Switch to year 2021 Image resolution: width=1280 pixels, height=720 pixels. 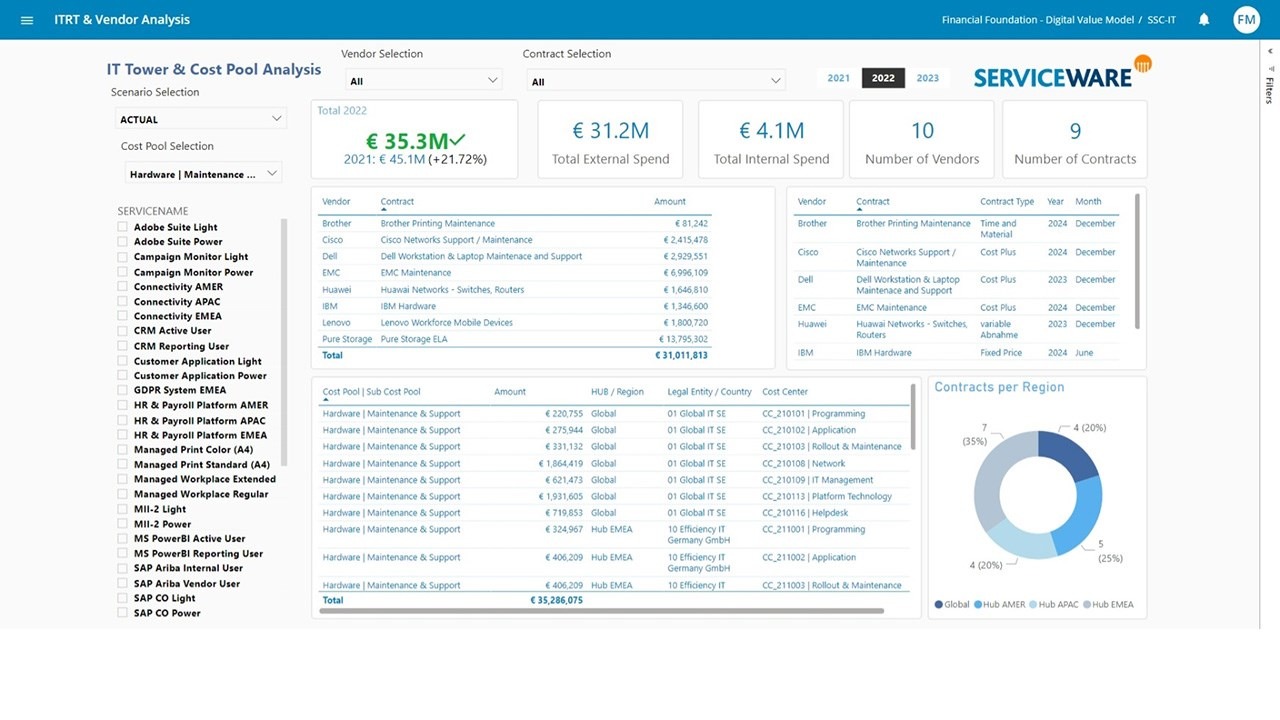(839, 78)
